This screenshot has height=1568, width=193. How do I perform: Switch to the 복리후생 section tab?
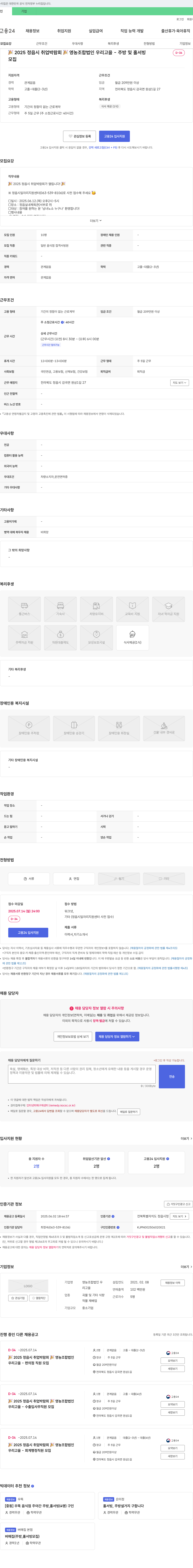click(113, 44)
